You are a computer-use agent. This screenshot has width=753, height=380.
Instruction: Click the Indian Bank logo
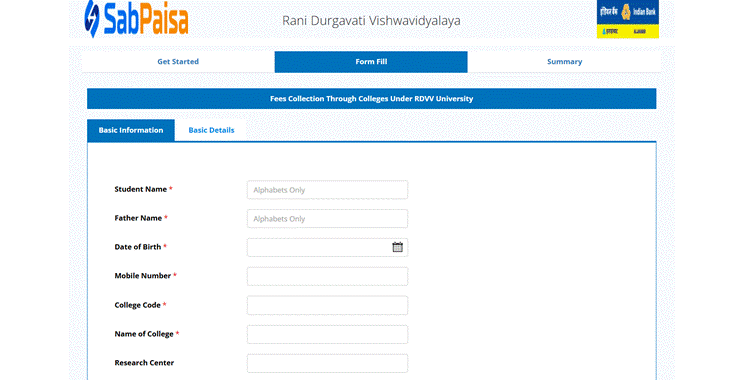coord(628,19)
